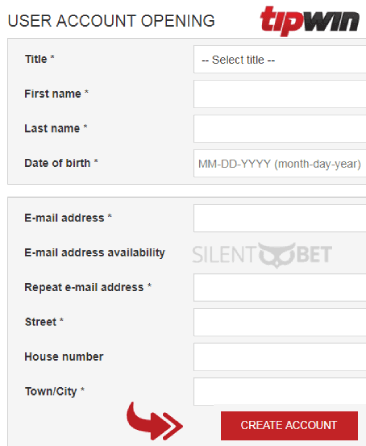Viewport: 366px width, 446px height.
Task: Focus the First name input field
Action: (x=280, y=94)
